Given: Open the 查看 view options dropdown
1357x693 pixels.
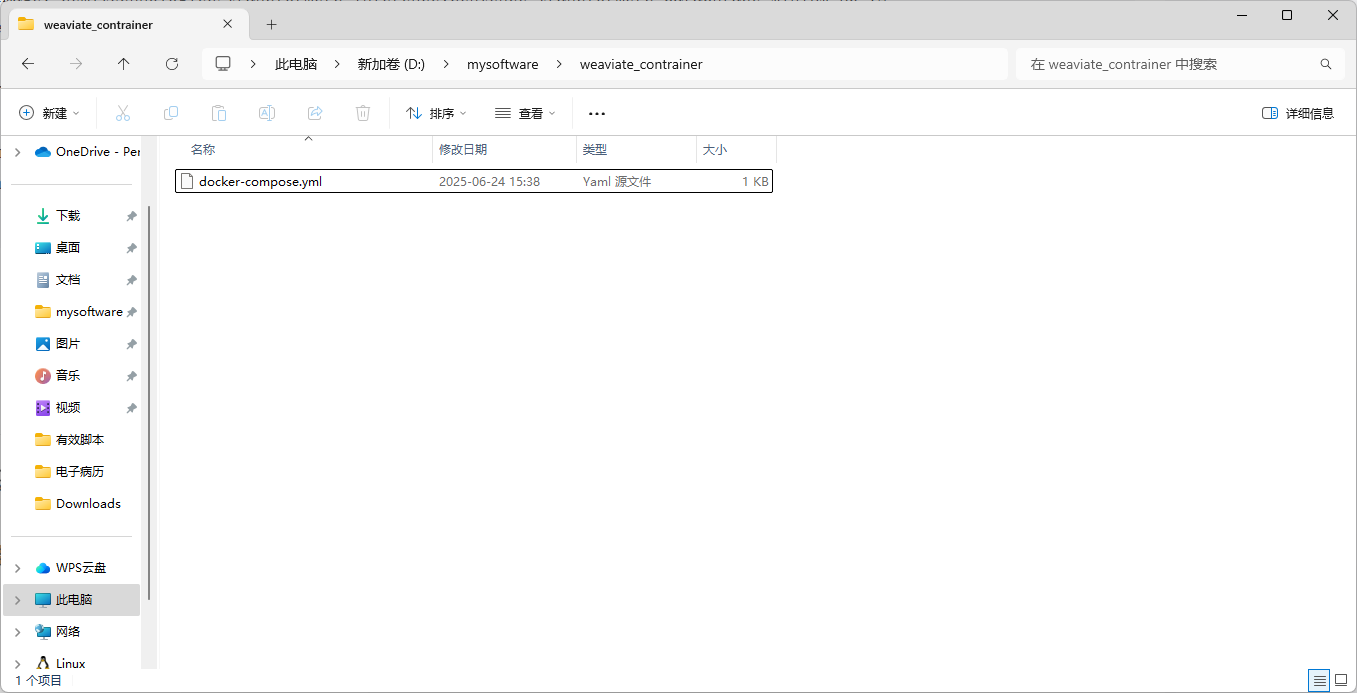Looking at the screenshot, I should 524,112.
